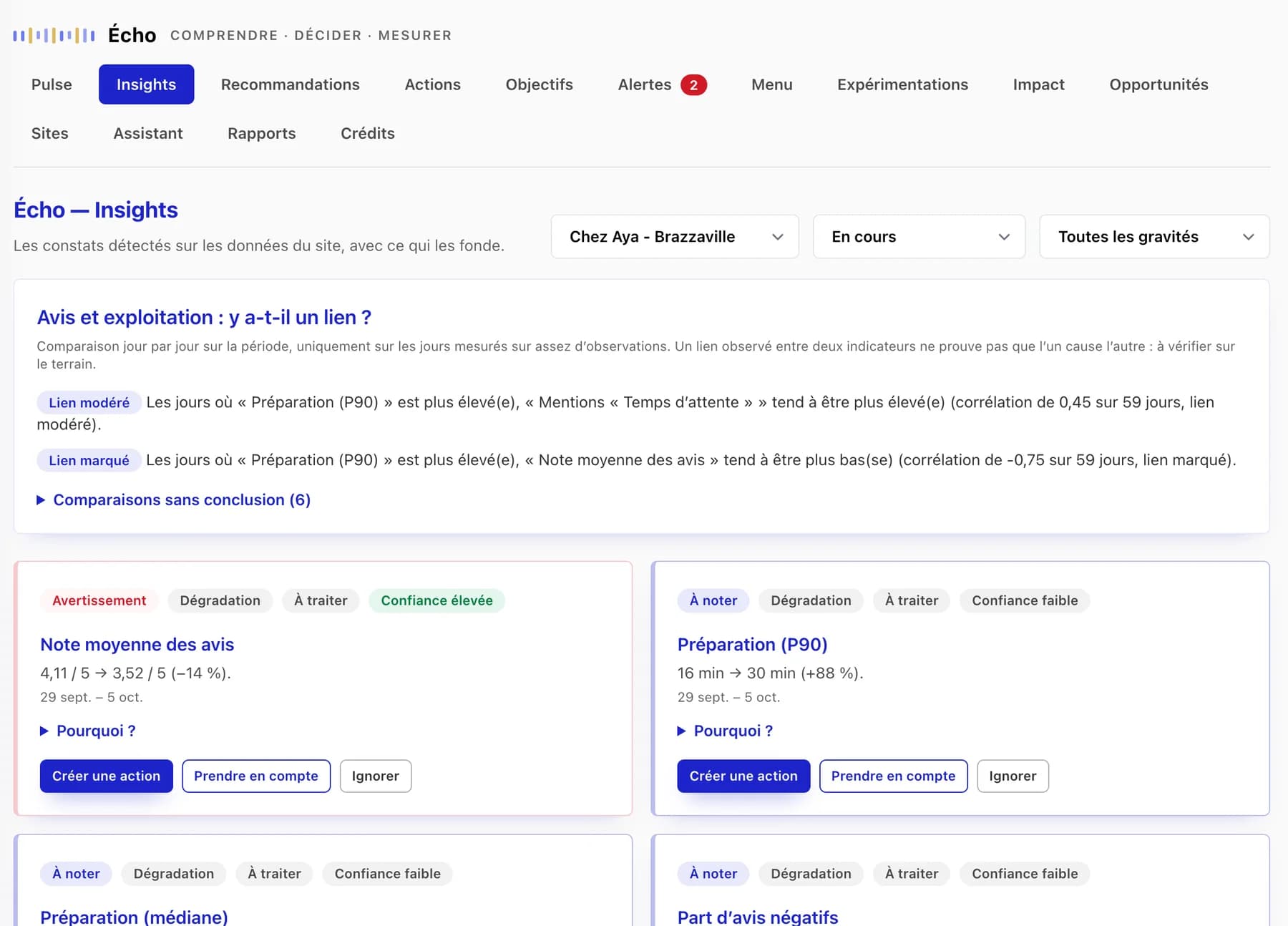Click the Lien modéré badge
Viewport: 1288px width, 926px height.
click(x=89, y=402)
